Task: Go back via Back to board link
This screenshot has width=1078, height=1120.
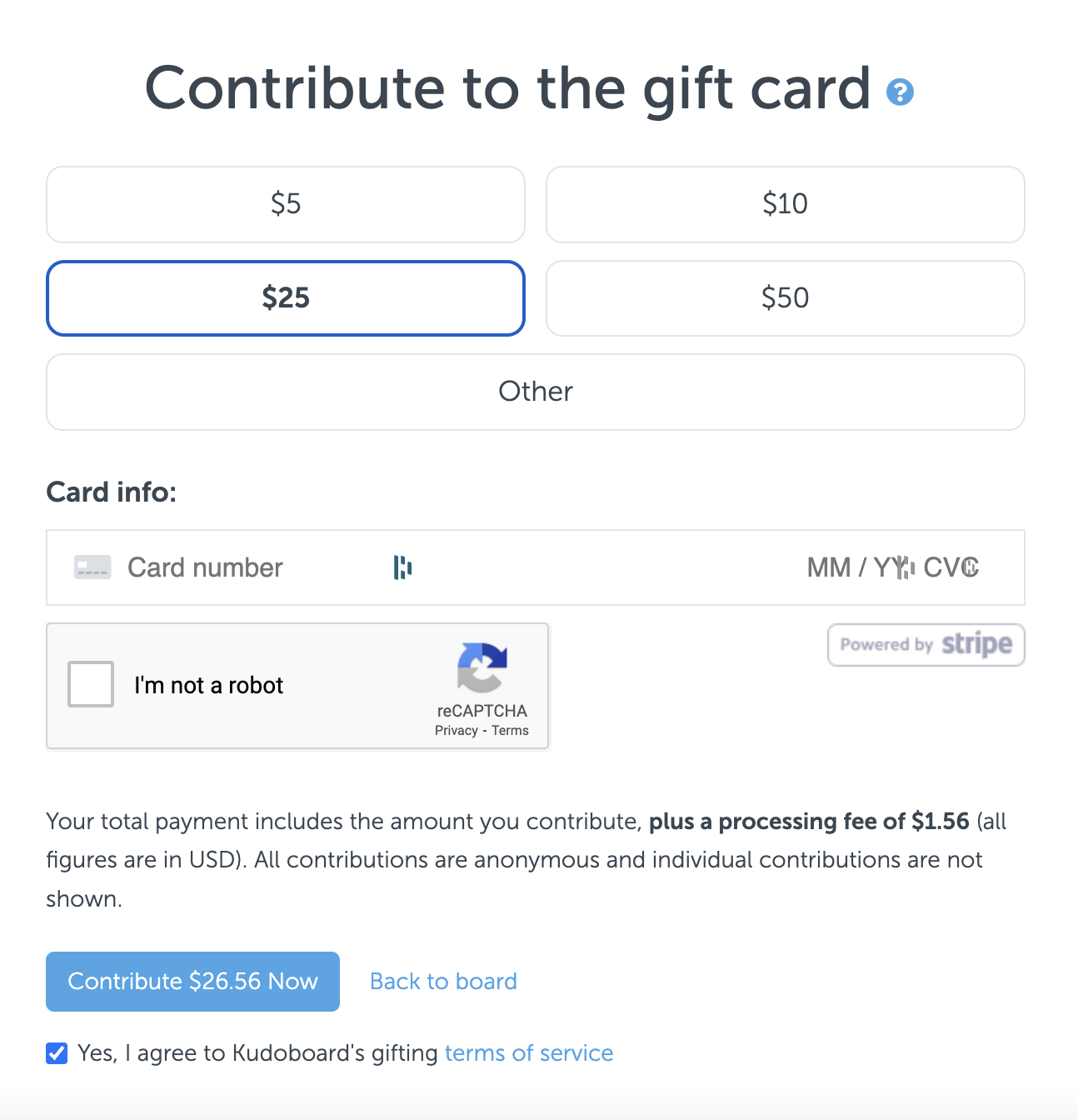Action: [x=443, y=982]
